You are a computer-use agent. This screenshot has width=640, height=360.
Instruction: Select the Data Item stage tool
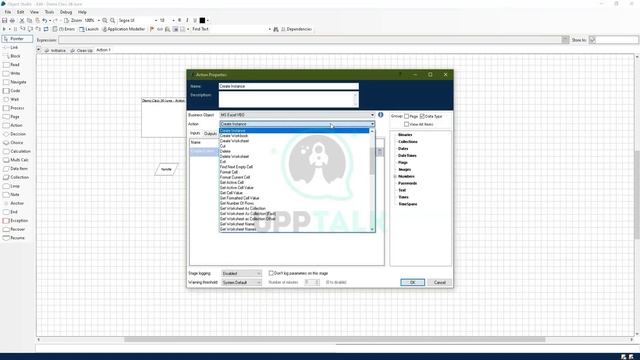(19, 168)
